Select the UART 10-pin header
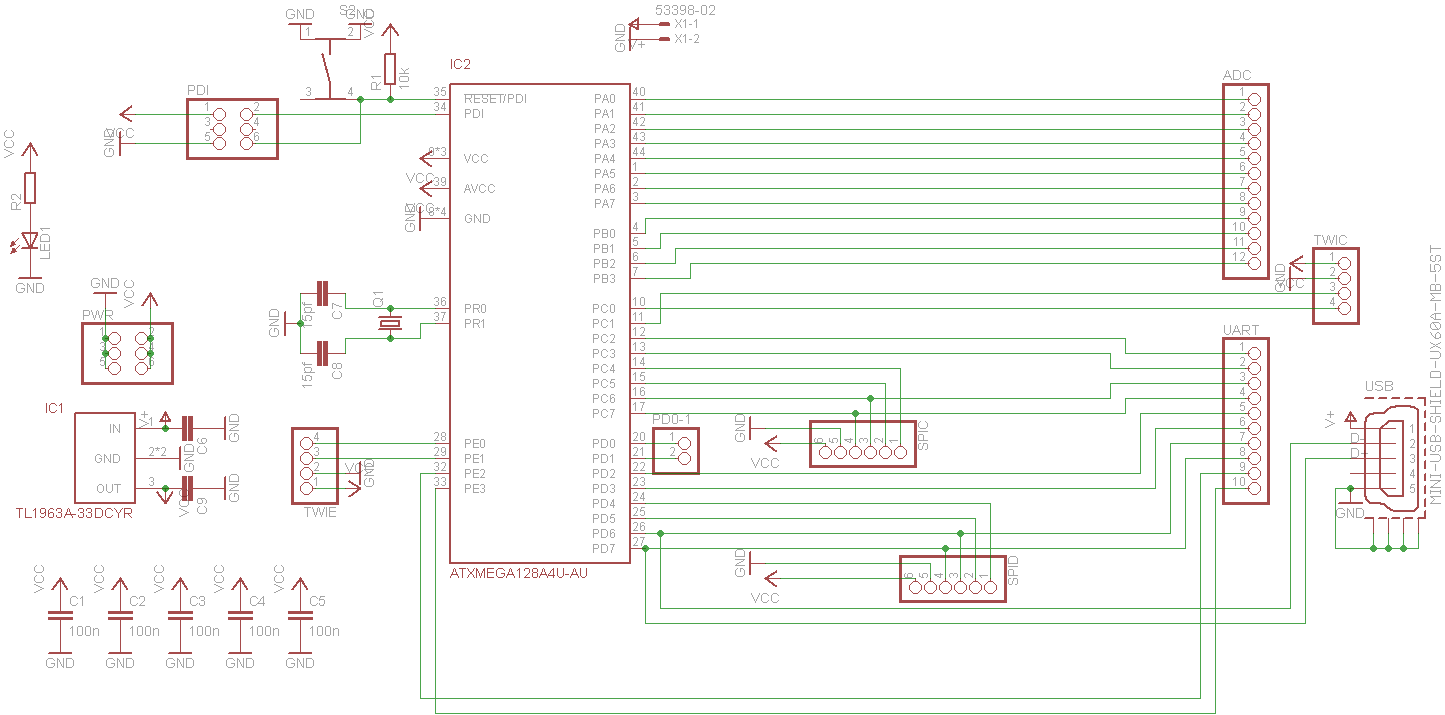 pyautogui.click(x=1246, y=421)
